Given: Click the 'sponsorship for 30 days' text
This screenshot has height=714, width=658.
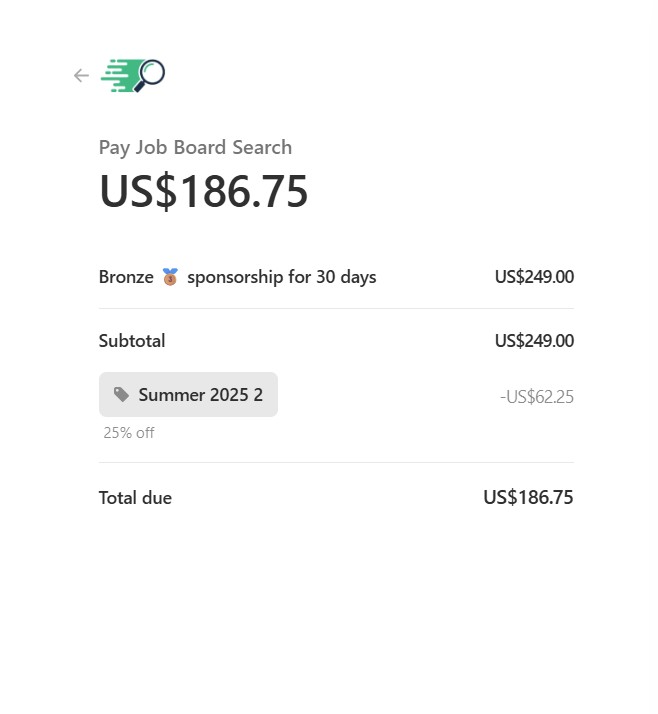Looking at the screenshot, I should click(281, 277).
